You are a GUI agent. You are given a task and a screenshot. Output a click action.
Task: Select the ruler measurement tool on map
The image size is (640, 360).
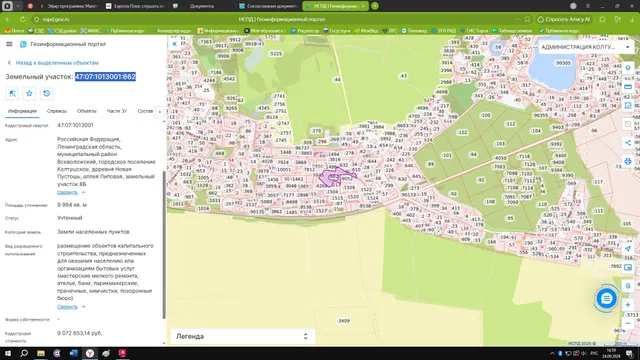[x=628, y=87]
